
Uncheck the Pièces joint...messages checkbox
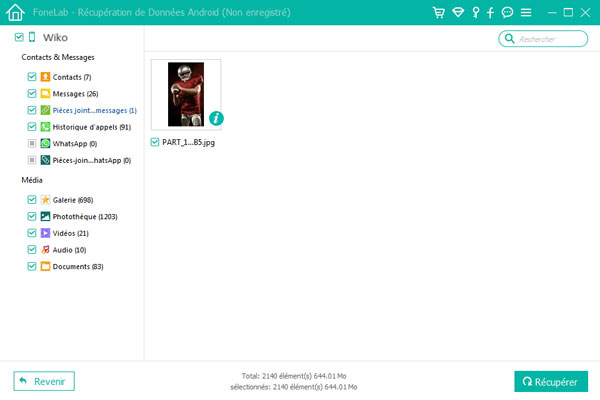click(32, 110)
